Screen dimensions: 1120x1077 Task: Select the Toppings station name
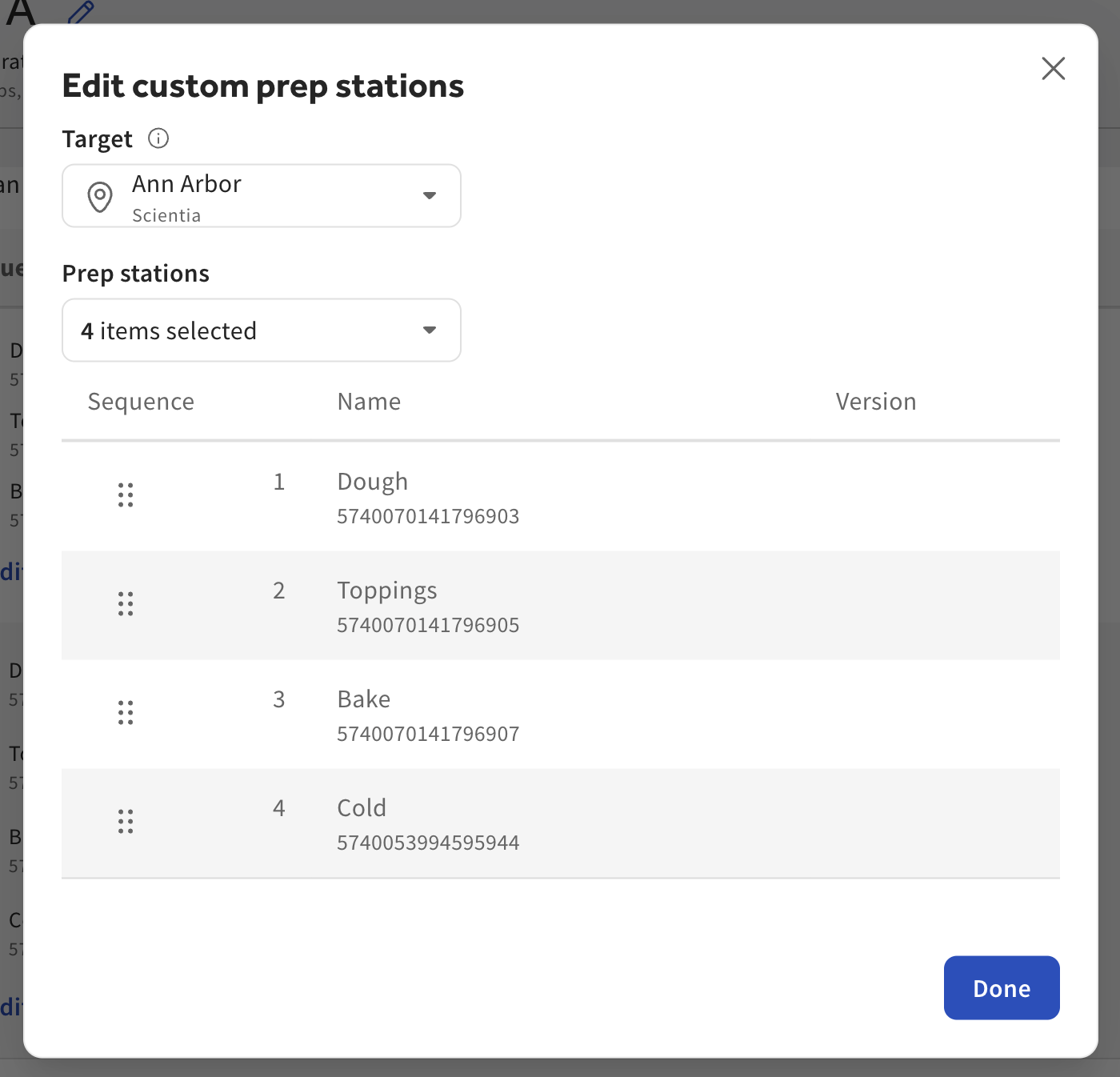click(387, 591)
